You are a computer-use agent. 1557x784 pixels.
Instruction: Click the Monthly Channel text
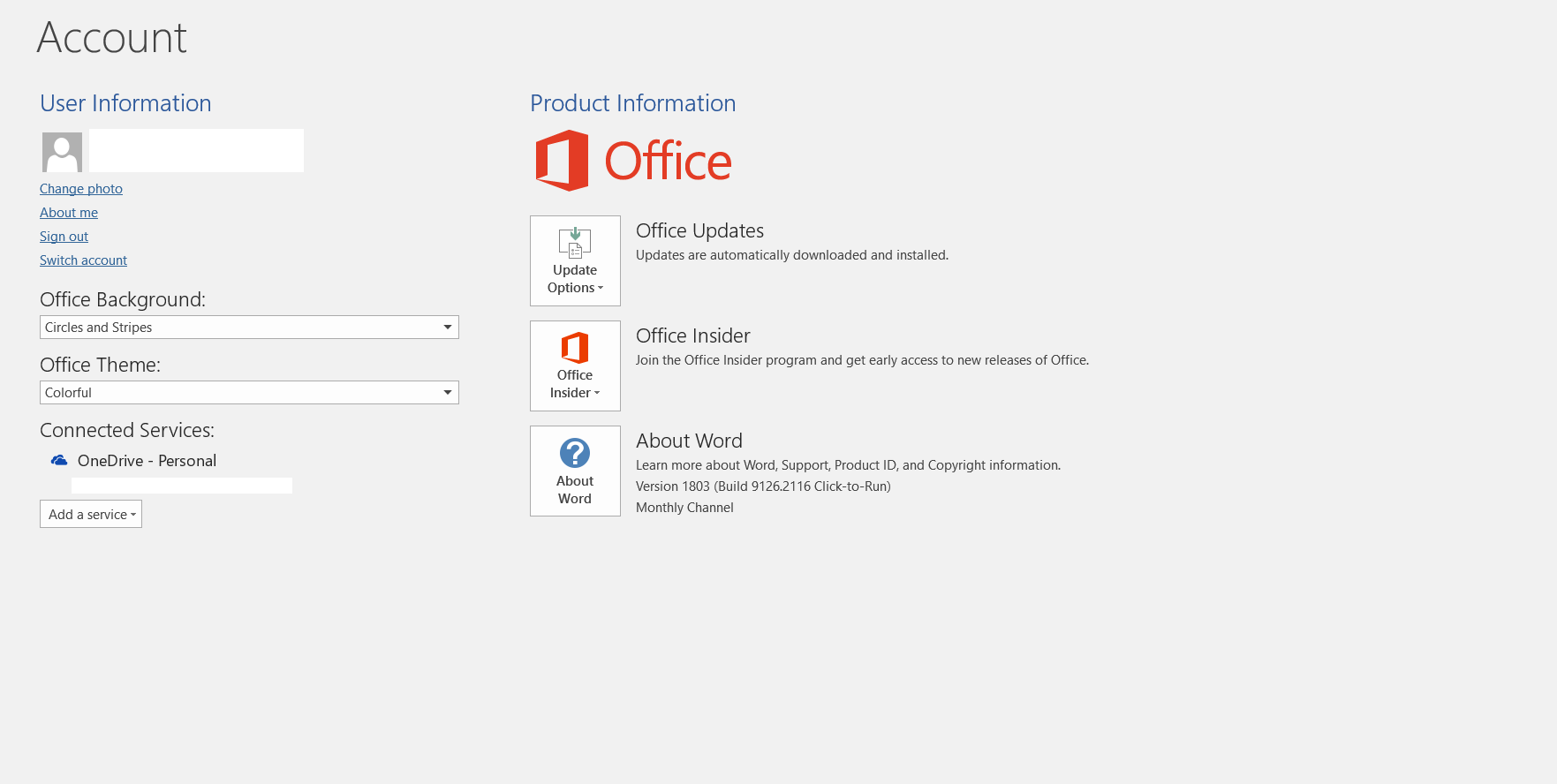684,508
